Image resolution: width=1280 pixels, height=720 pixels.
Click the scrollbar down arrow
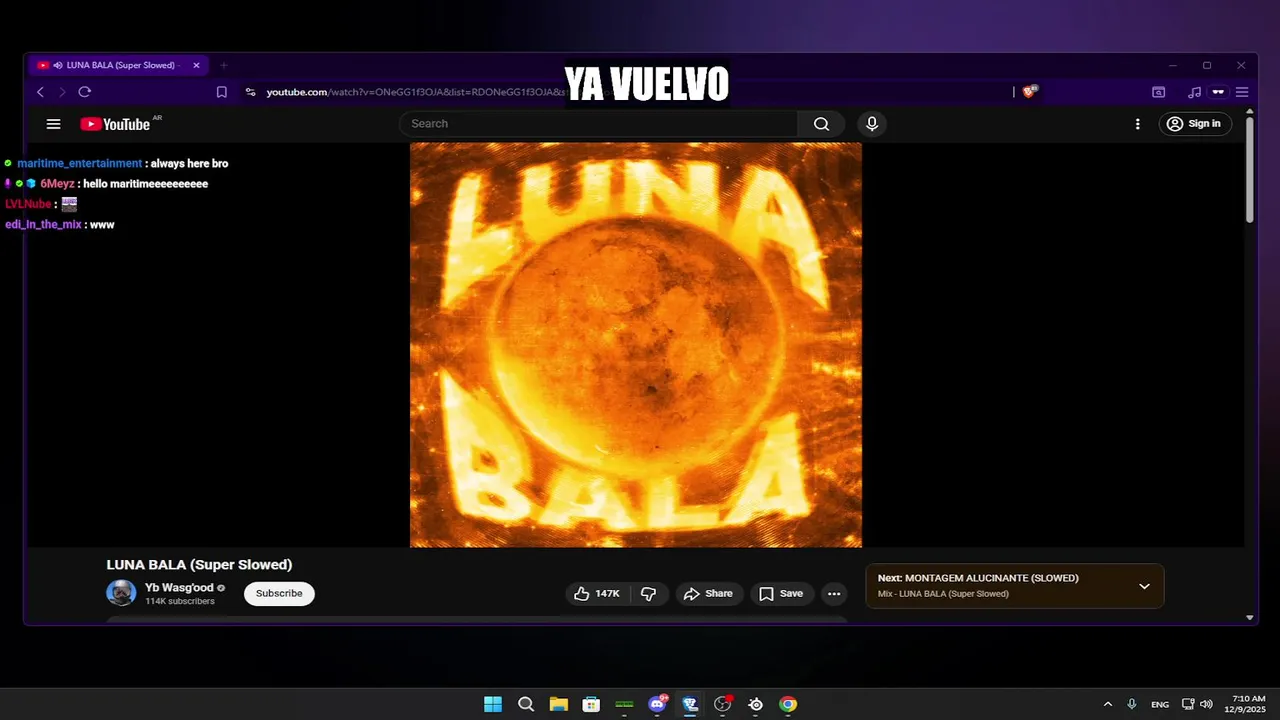point(1249,618)
